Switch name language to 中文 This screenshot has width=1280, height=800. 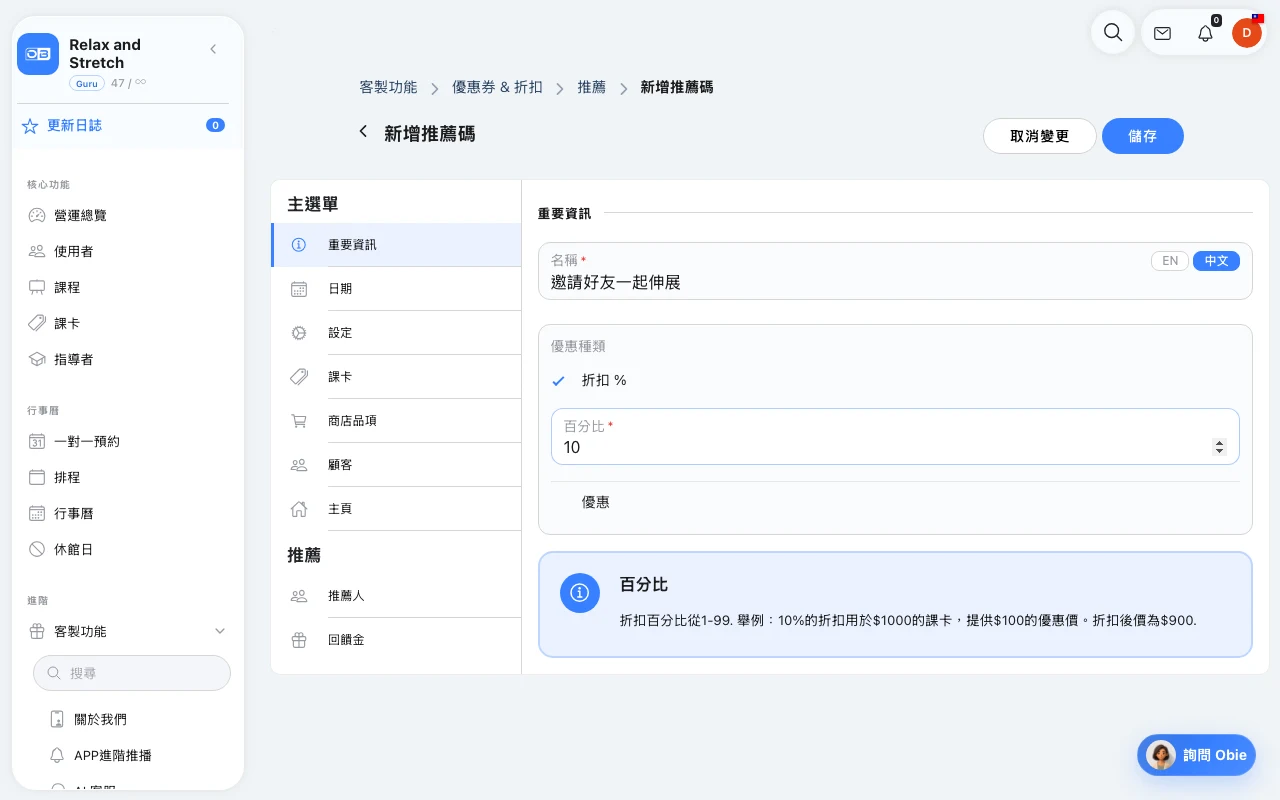click(x=1216, y=261)
